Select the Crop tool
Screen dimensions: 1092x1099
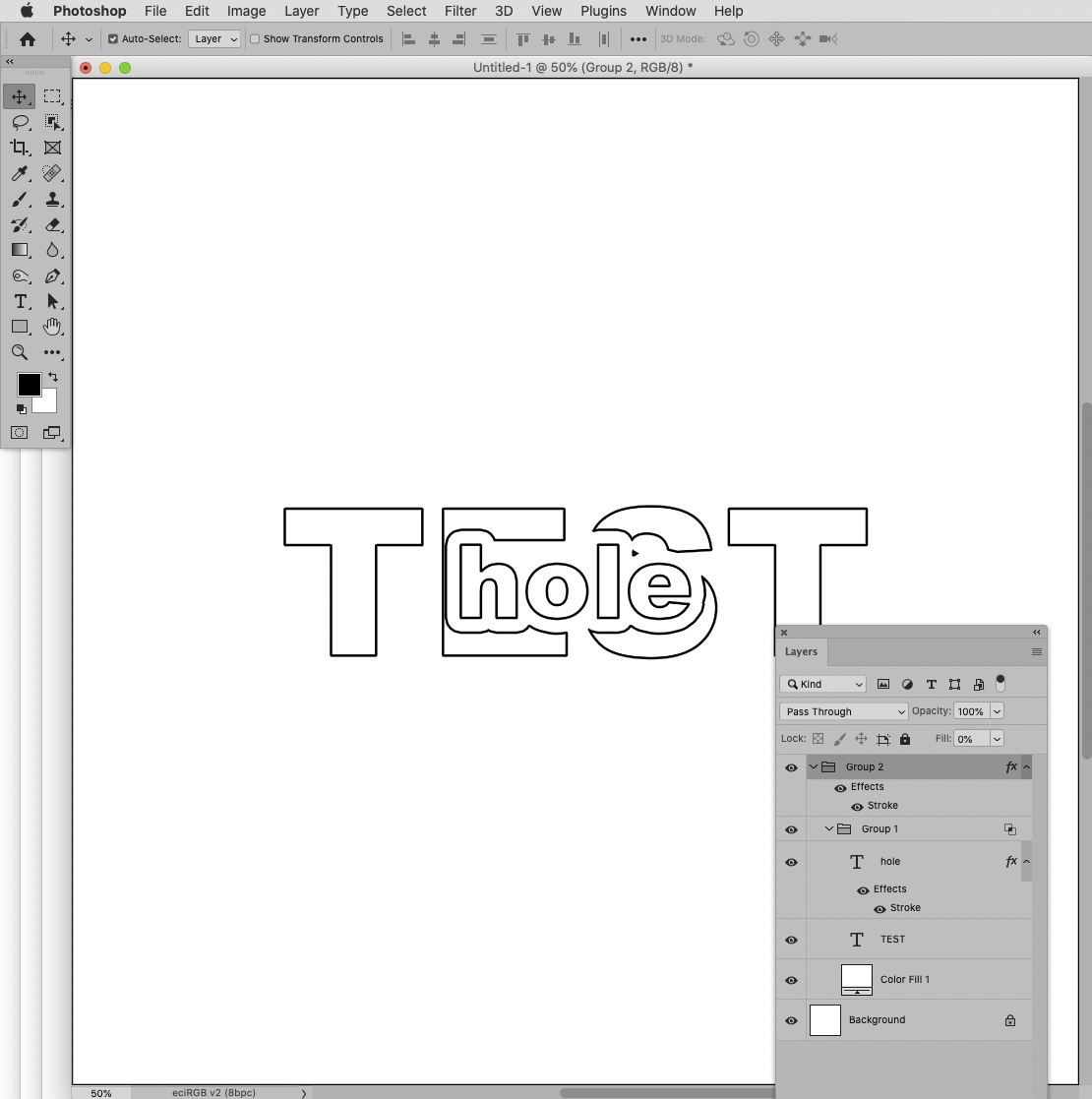point(19,148)
